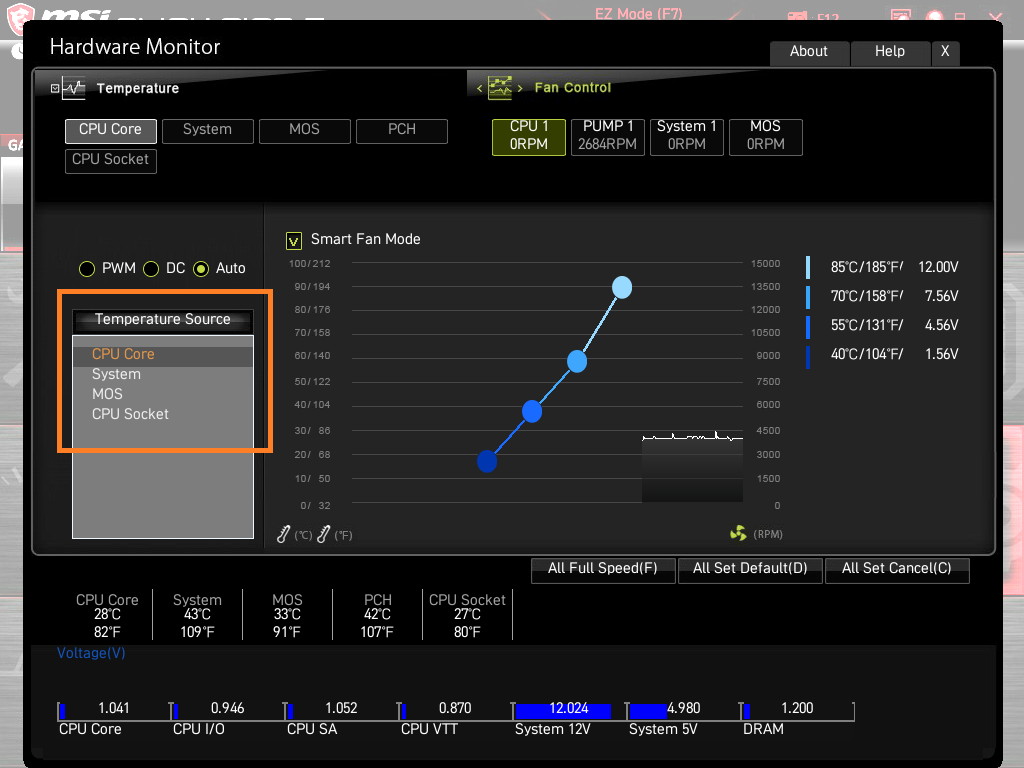Open the Help button
The height and width of the screenshot is (768, 1024).
tap(889, 52)
